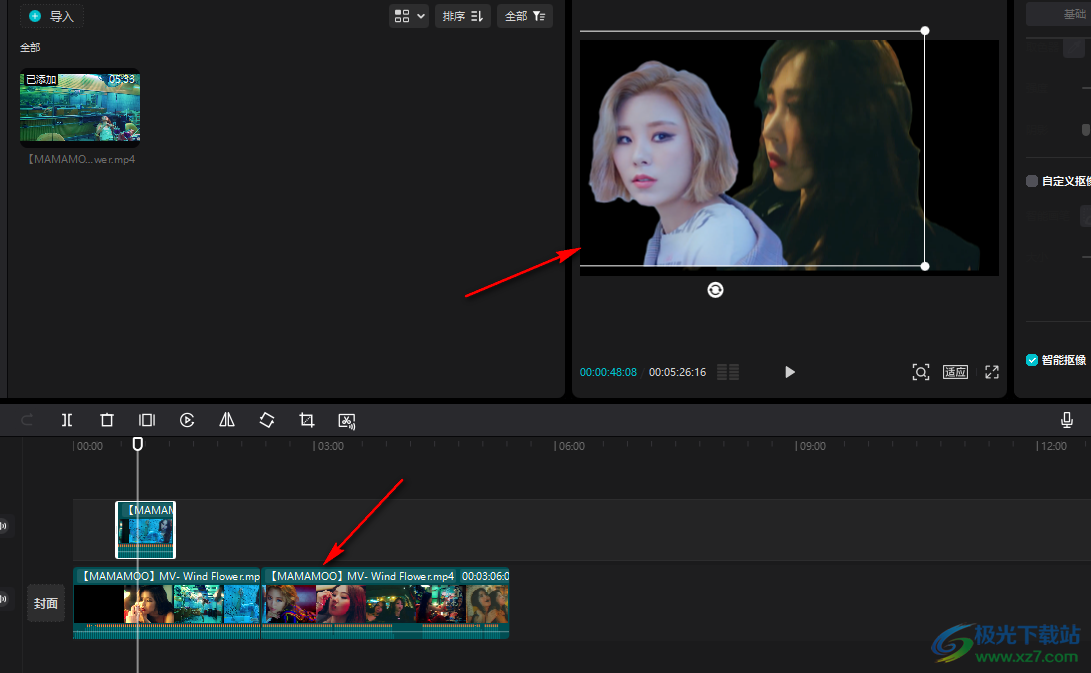Open the preview grid layout icon
The image size is (1091, 673).
[728, 372]
